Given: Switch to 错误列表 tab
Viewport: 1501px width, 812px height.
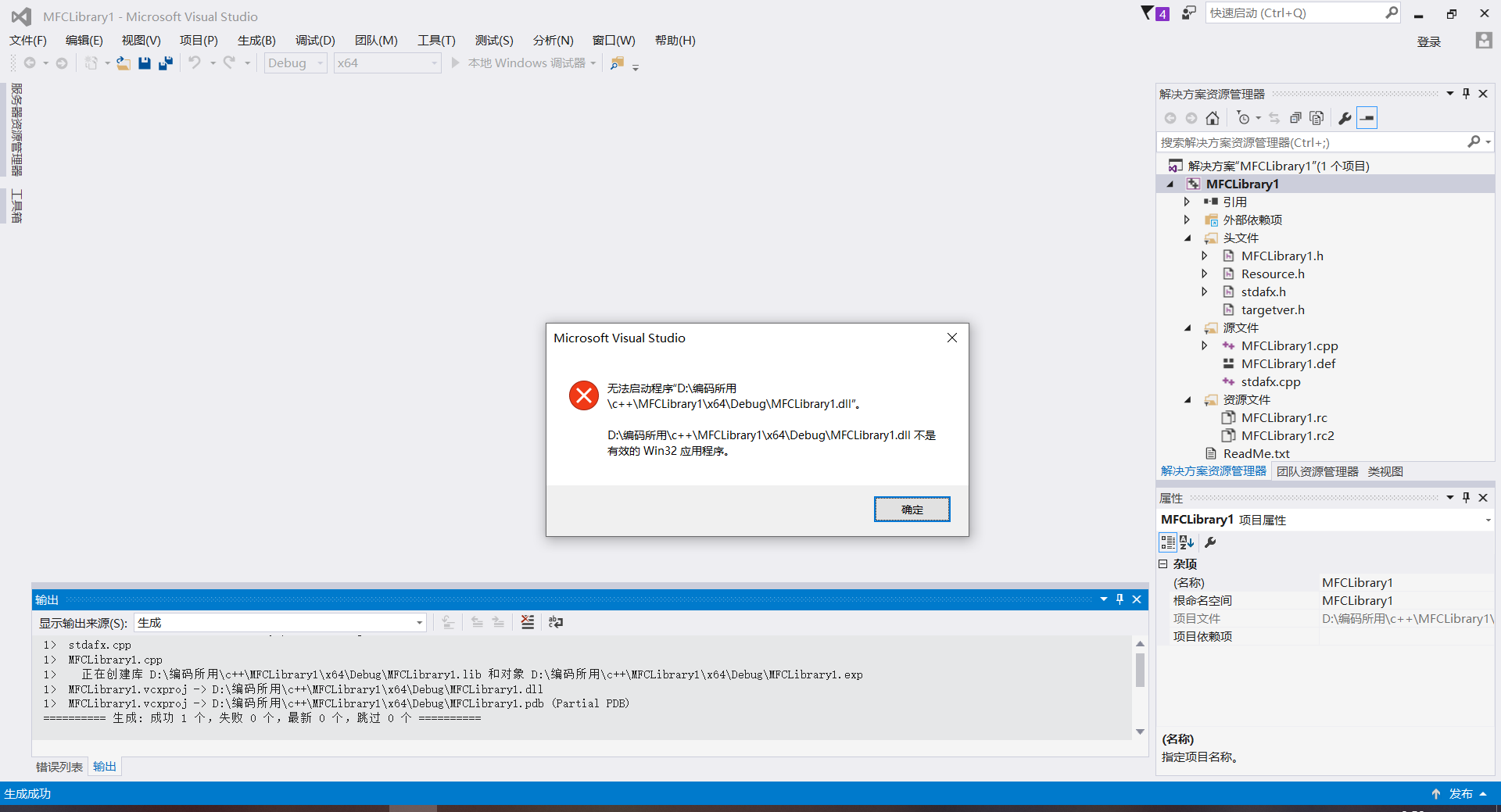Looking at the screenshot, I should click(59, 767).
